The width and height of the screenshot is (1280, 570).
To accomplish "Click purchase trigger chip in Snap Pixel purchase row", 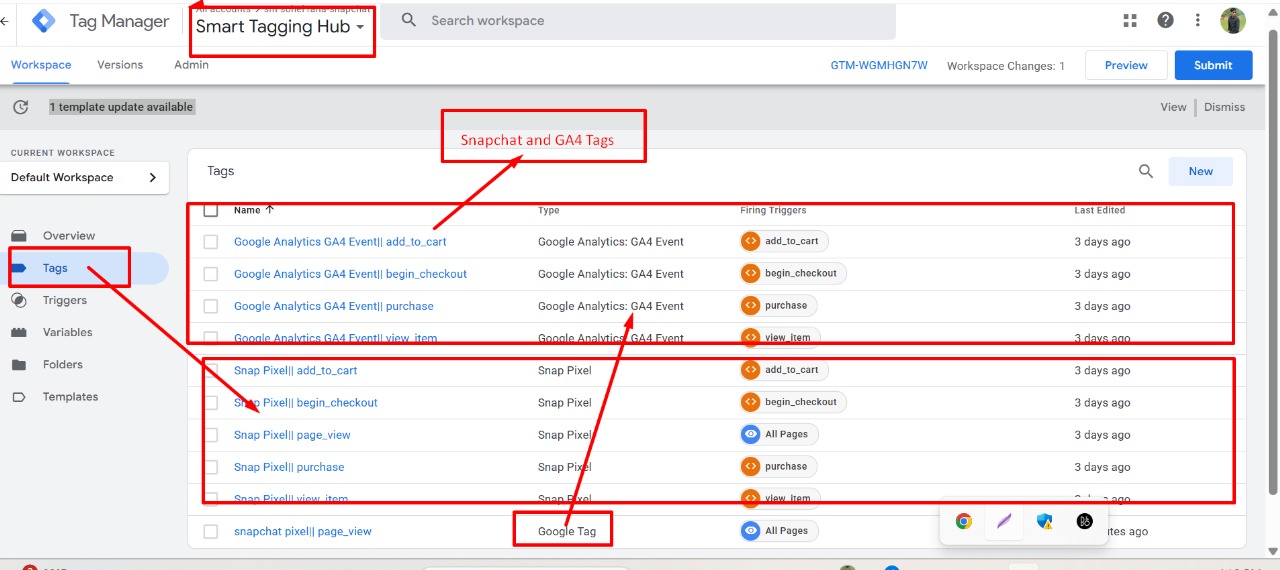I will [x=778, y=466].
